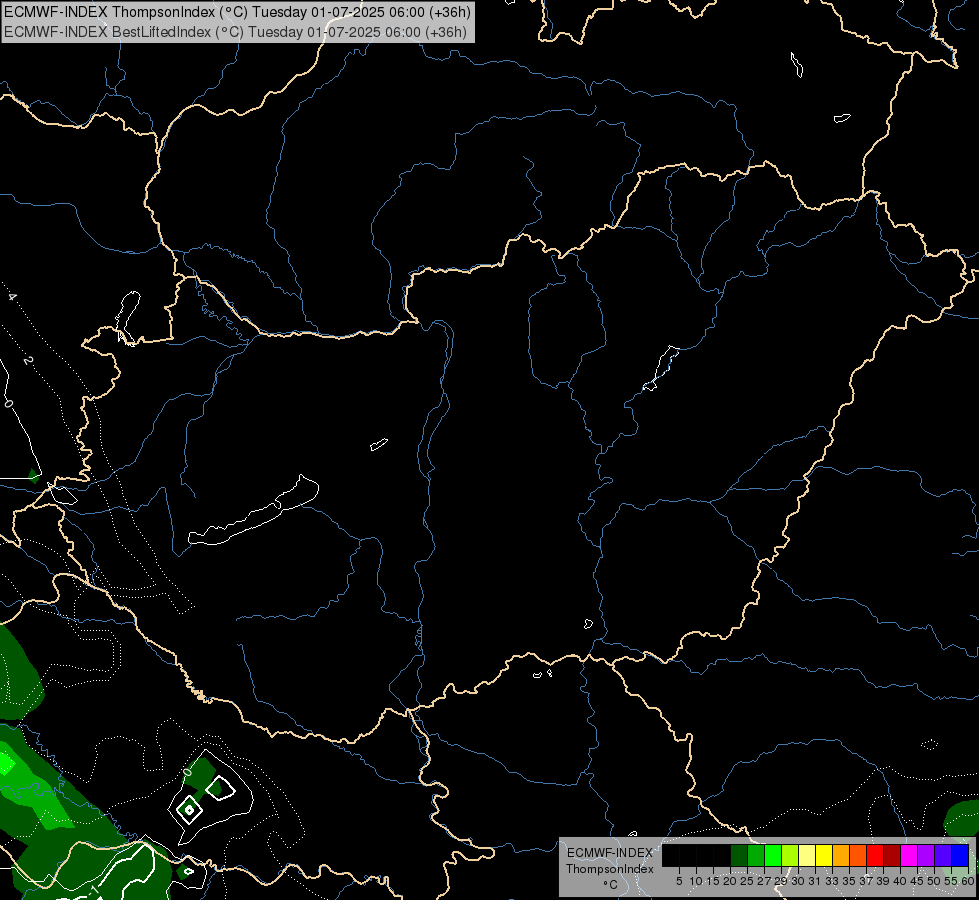Click the legend tick label 31

point(815,881)
